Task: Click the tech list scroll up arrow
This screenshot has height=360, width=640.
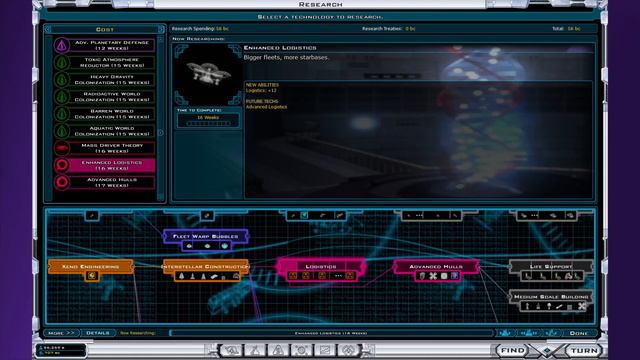Action: click(160, 40)
